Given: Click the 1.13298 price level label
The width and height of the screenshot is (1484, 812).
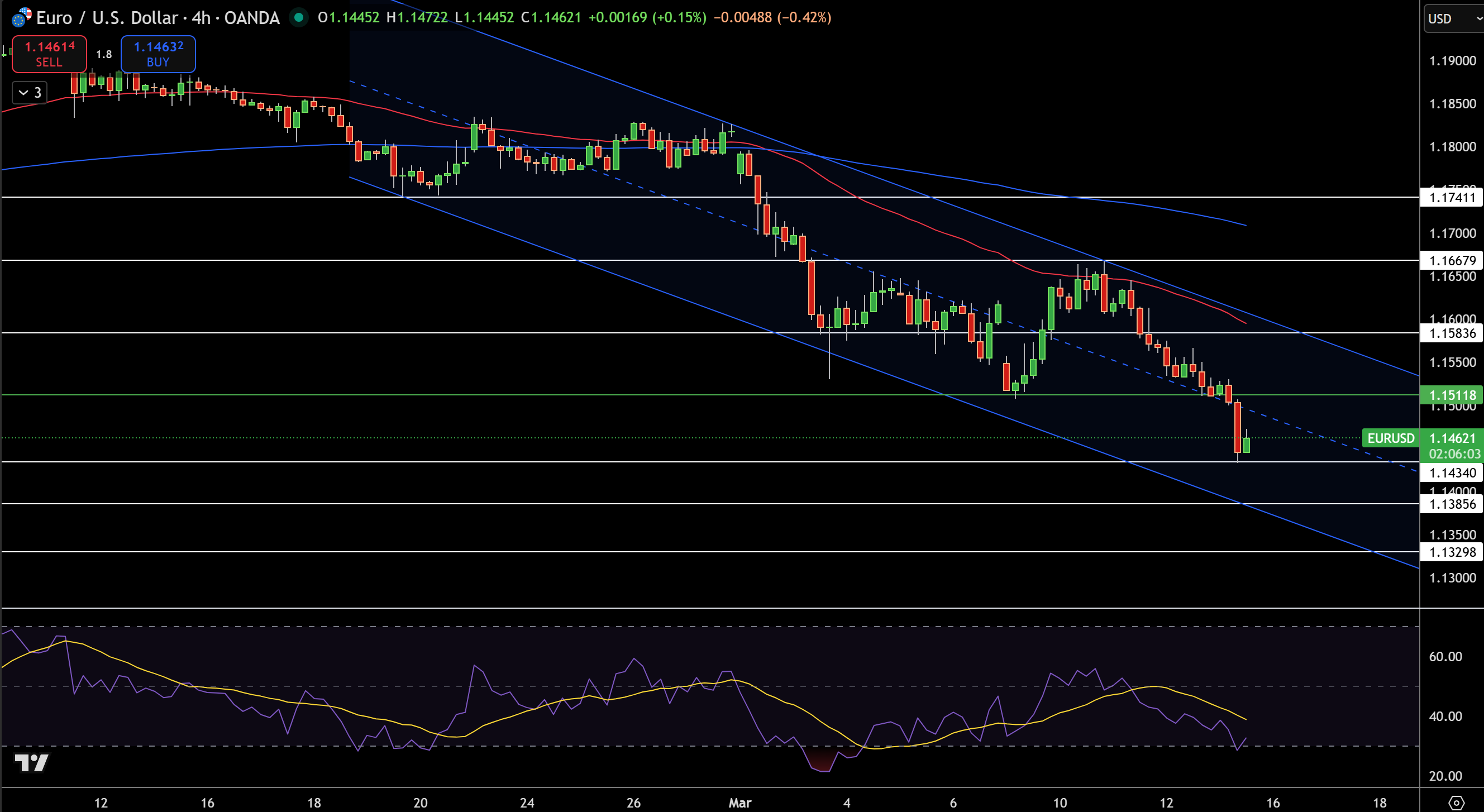Looking at the screenshot, I should coord(1452,552).
